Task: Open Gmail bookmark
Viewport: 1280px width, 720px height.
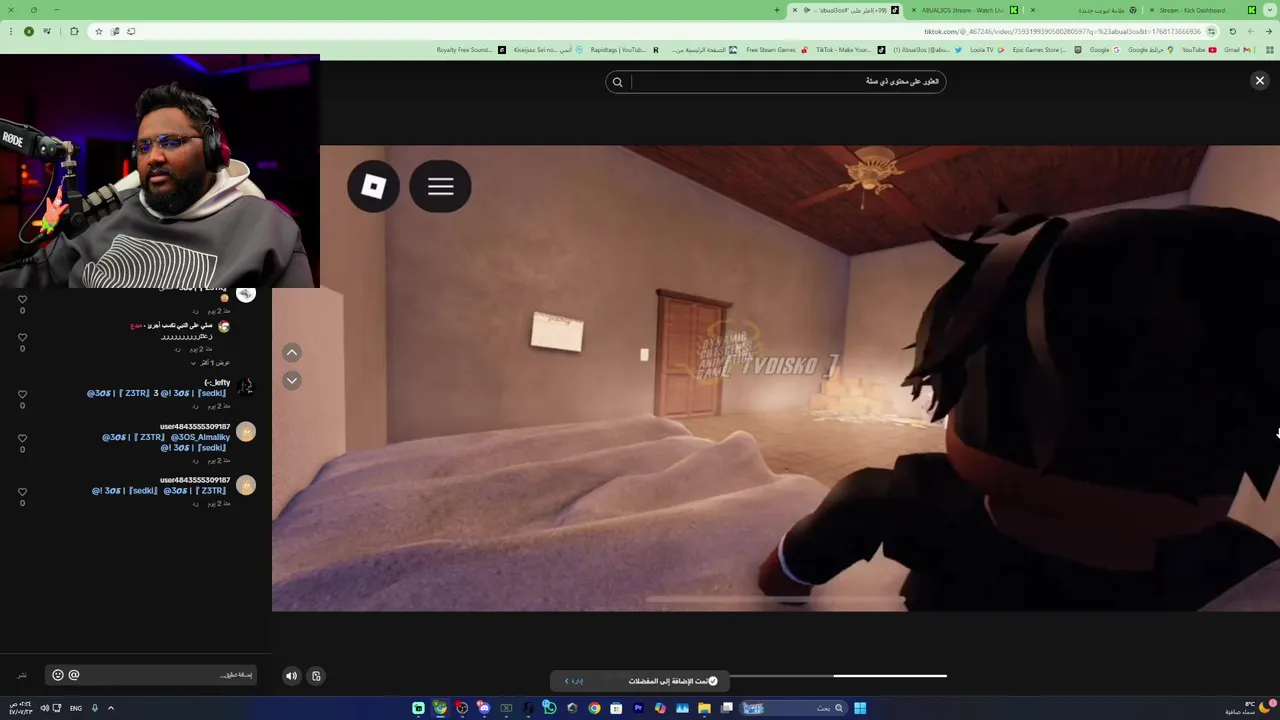Action: click(x=1236, y=50)
